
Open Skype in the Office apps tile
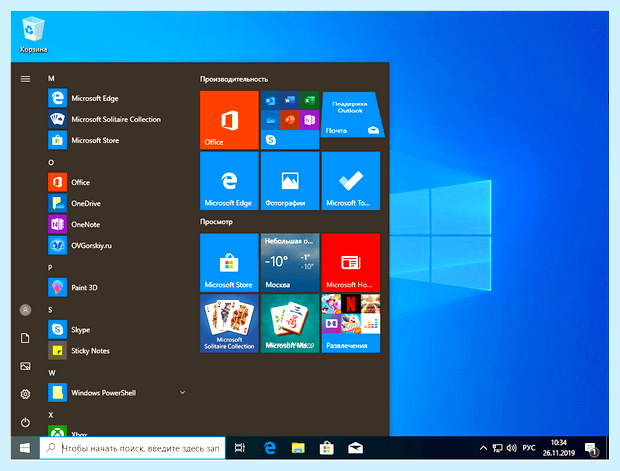(x=270, y=140)
